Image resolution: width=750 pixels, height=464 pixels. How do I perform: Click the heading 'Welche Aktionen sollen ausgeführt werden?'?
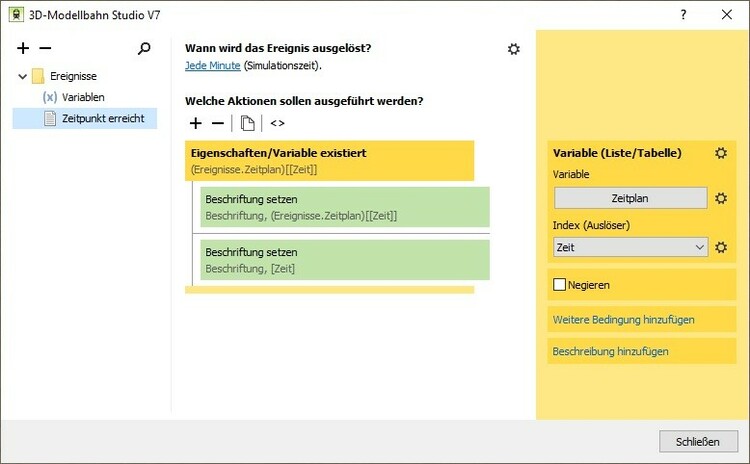click(304, 101)
